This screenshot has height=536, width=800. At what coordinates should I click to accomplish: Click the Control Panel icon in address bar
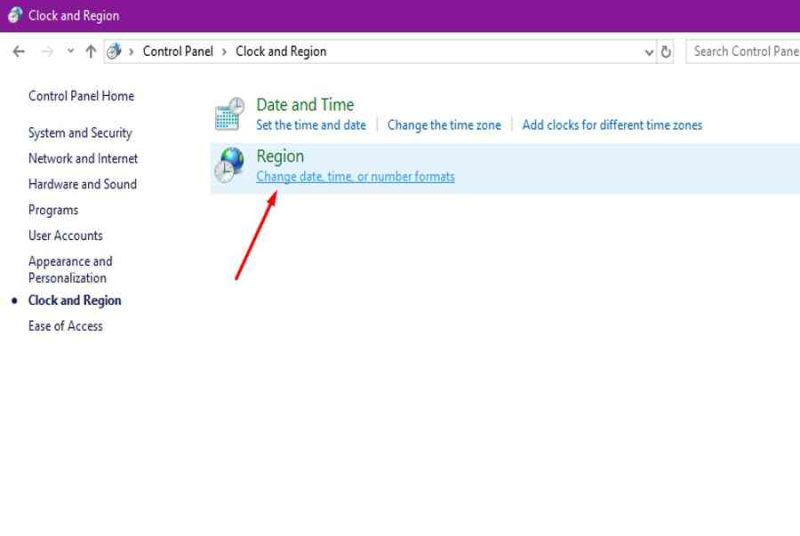pos(114,51)
